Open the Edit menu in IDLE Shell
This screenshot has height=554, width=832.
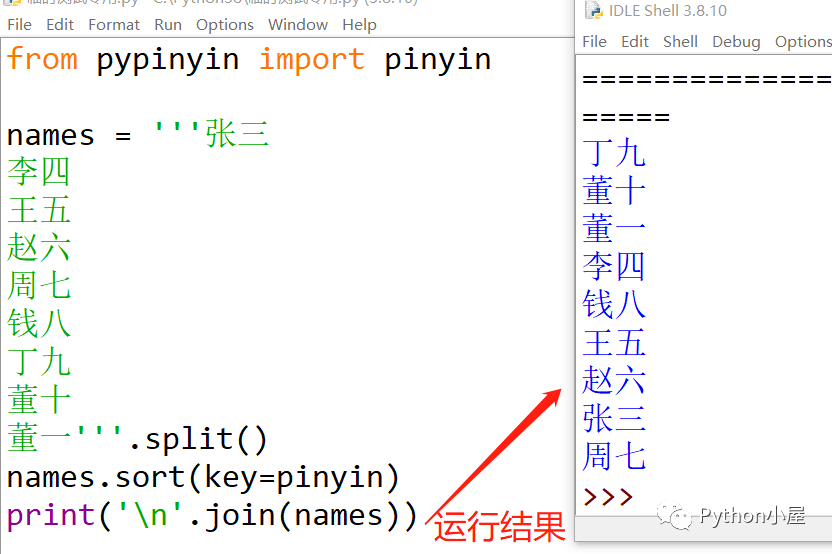tap(635, 41)
